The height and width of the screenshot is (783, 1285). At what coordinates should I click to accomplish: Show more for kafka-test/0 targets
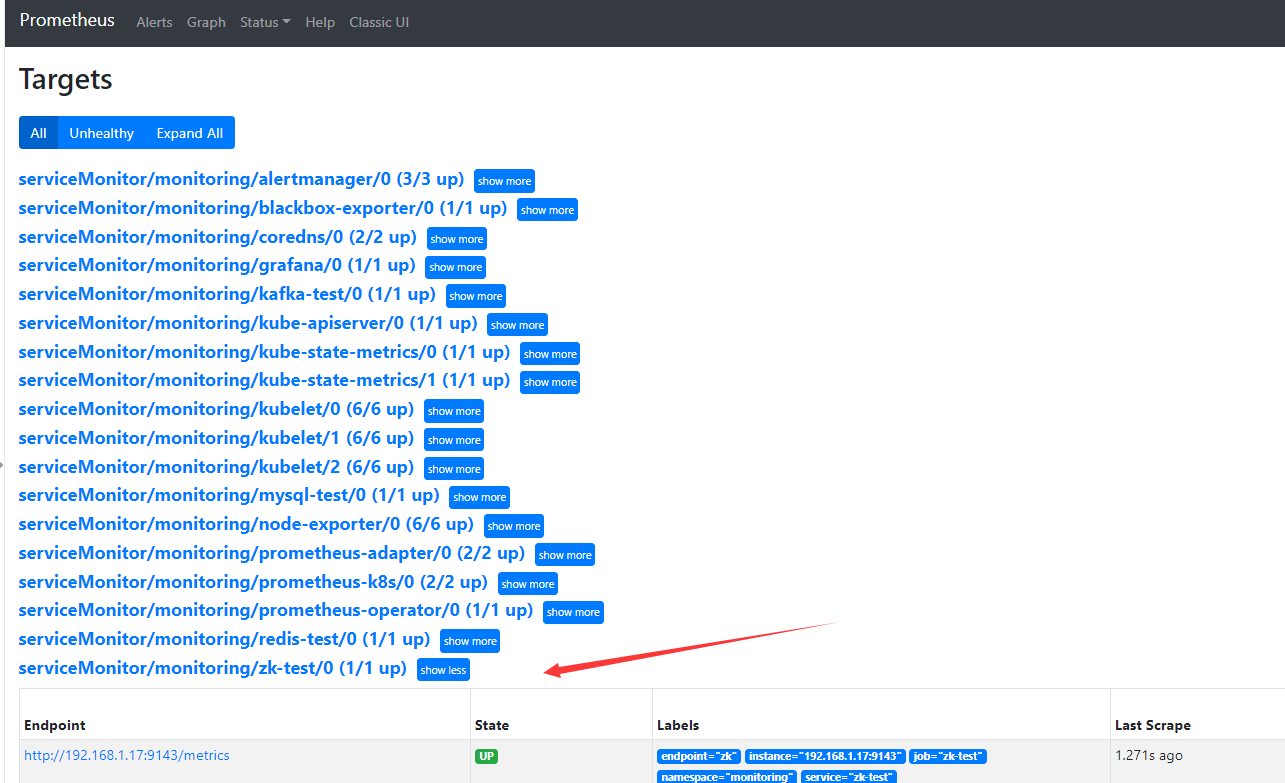pos(475,296)
